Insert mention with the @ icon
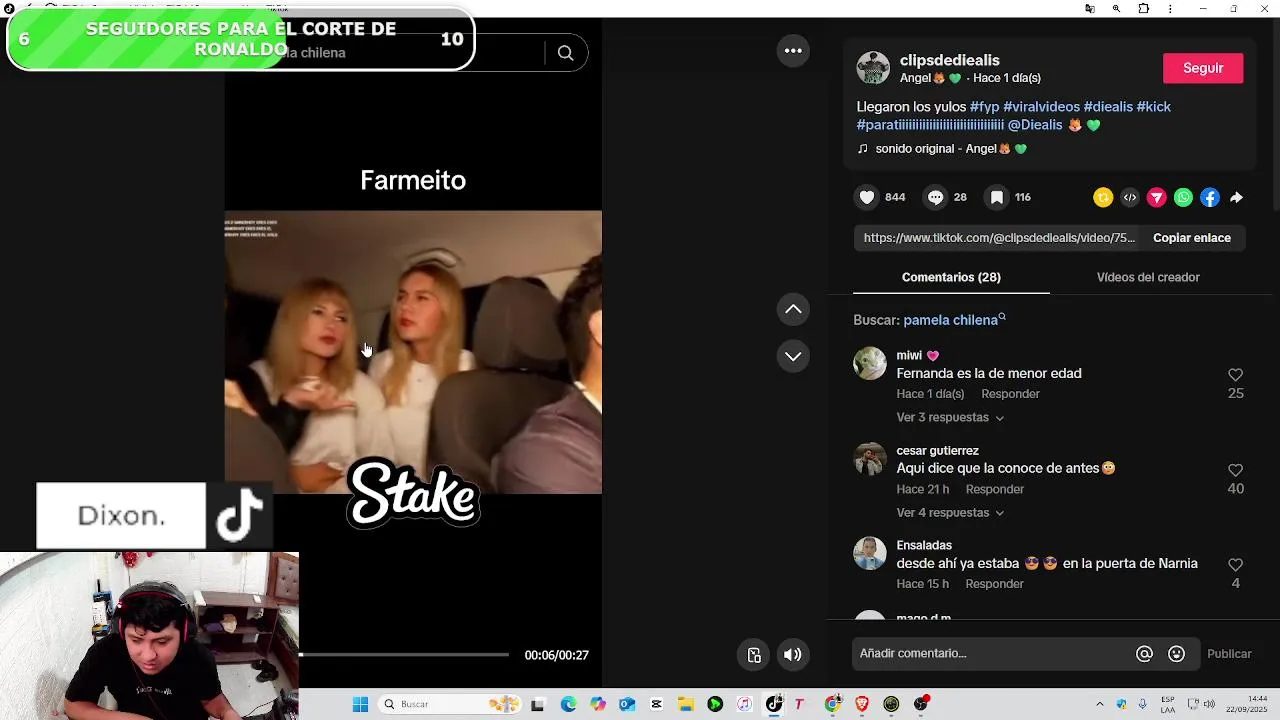The width and height of the screenshot is (1280, 720). coord(1144,654)
